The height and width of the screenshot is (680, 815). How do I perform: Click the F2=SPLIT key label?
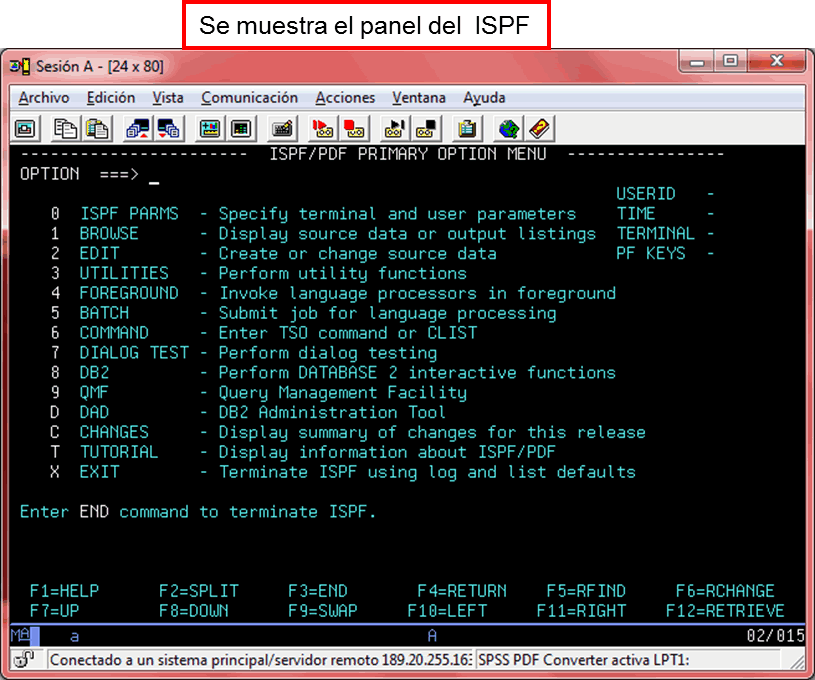coord(199,591)
